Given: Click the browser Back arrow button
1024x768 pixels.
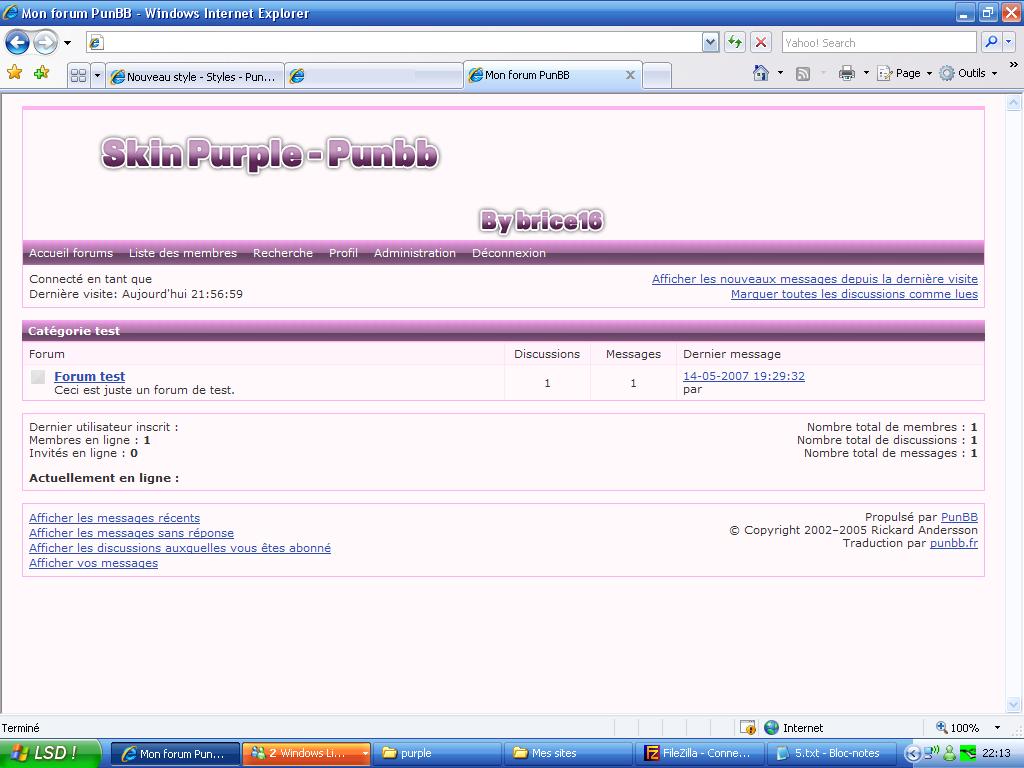Looking at the screenshot, I should pyautogui.click(x=17, y=43).
